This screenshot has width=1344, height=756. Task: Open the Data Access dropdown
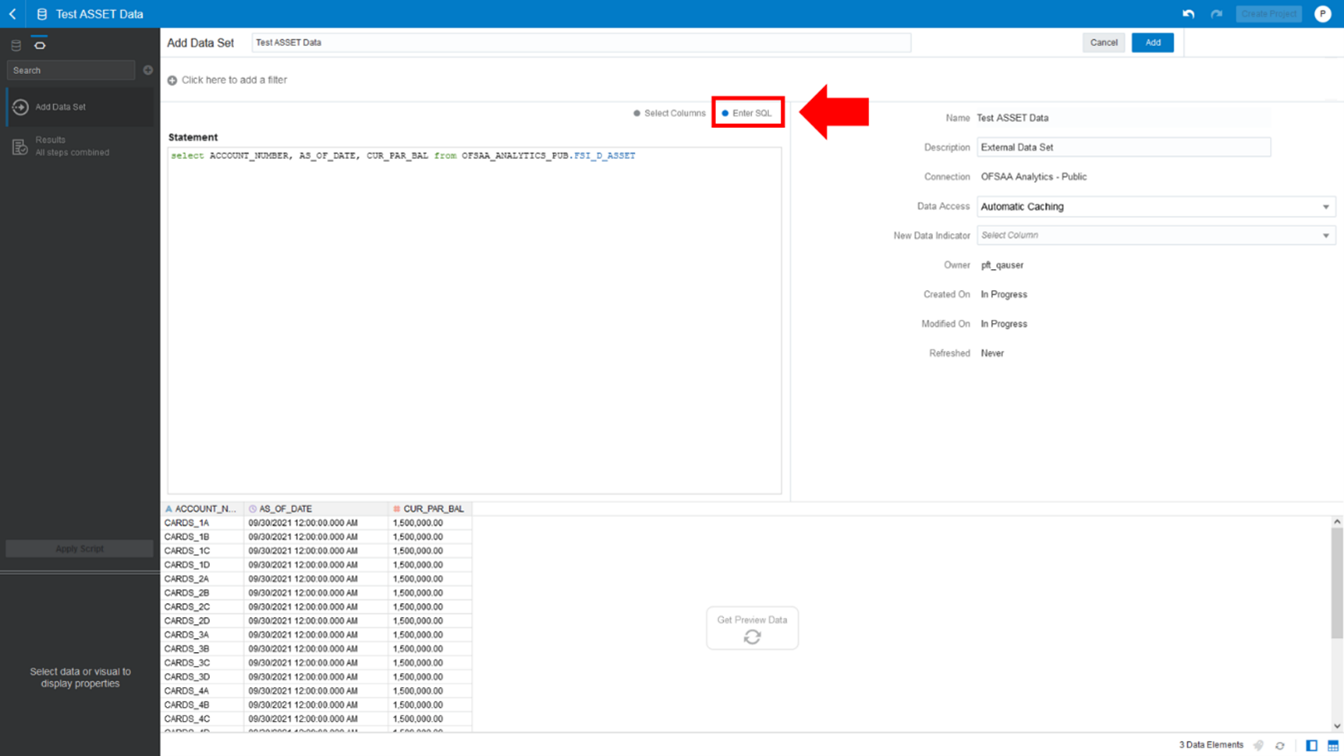click(x=1156, y=206)
